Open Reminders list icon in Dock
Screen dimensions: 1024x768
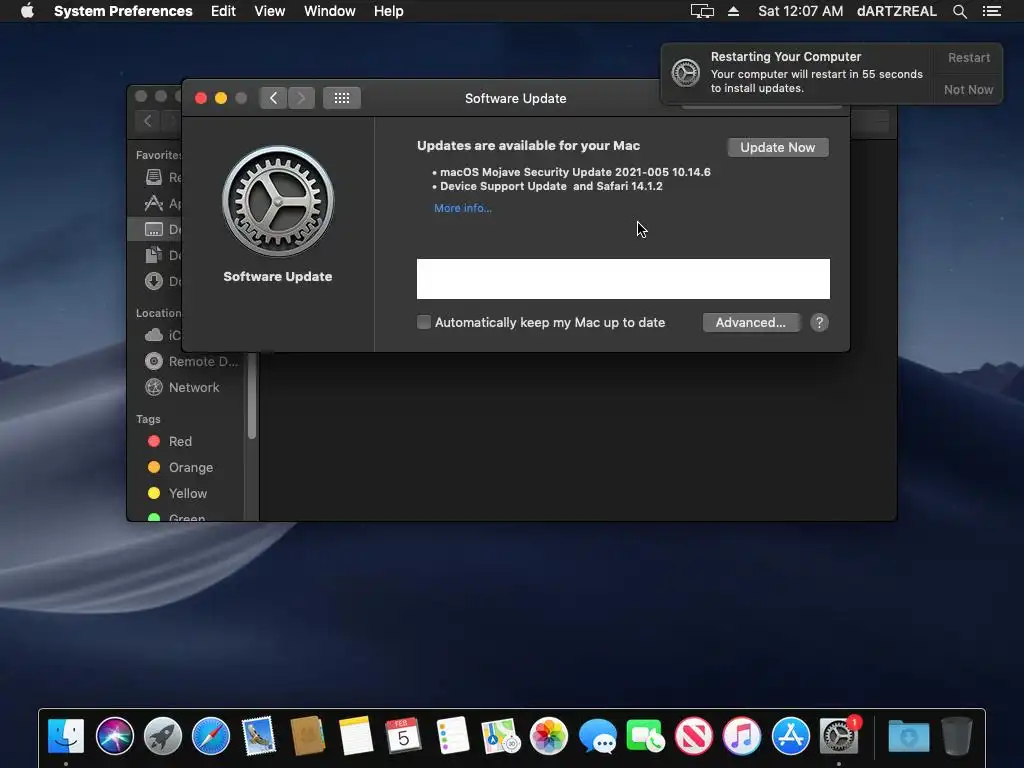(452, 736)
